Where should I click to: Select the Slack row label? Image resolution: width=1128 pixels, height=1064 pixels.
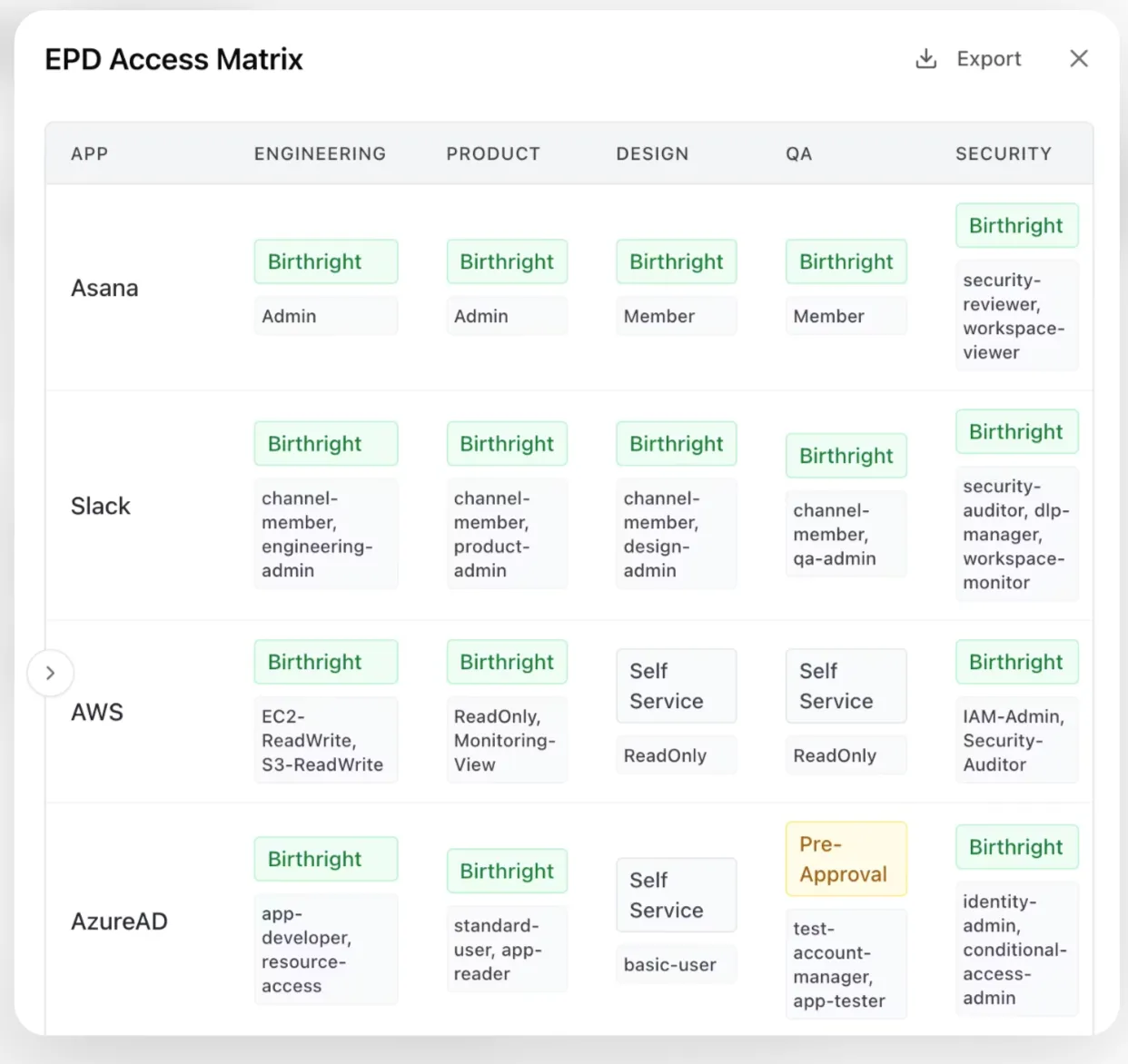point(101,506)
